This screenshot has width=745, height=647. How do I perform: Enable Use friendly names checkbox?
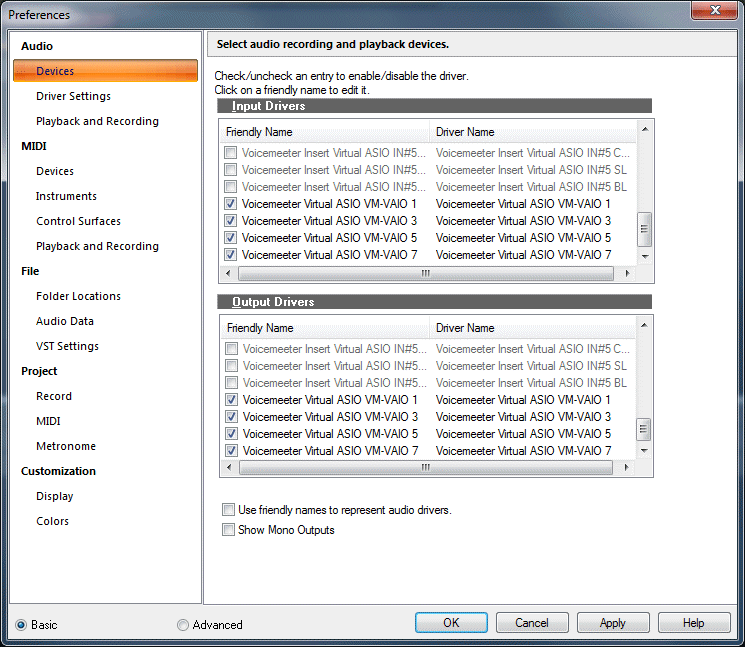click(x=229, y=510)
